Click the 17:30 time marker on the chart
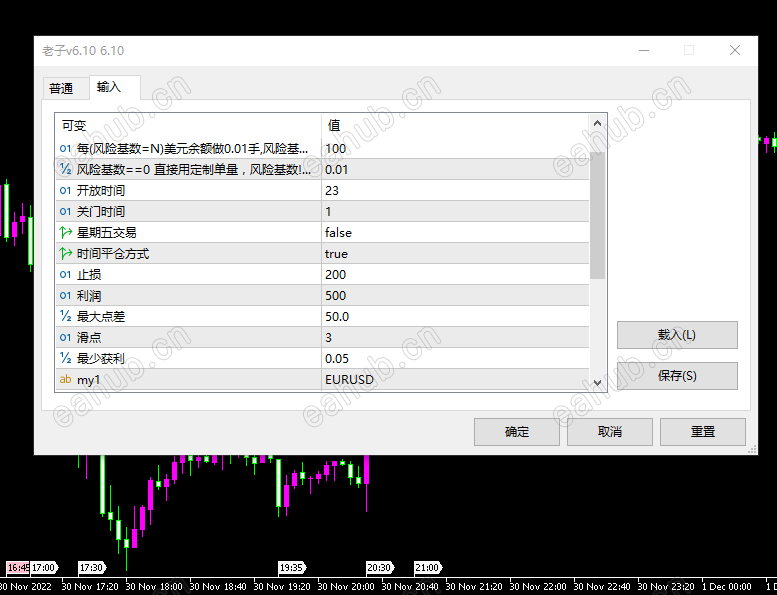The width and height of the screenshot is (777, 595). 92,567
